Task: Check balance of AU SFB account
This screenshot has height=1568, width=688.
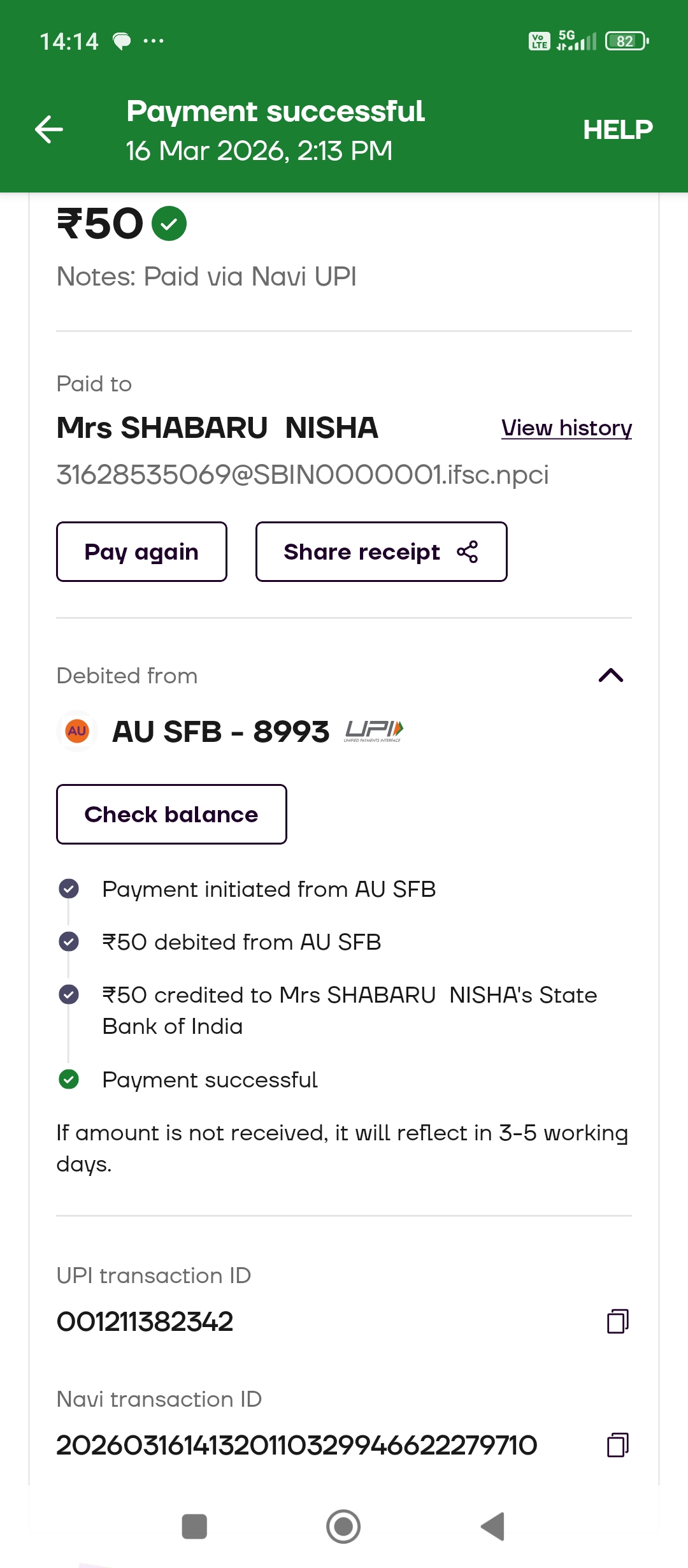Action: tap(171, 815)
